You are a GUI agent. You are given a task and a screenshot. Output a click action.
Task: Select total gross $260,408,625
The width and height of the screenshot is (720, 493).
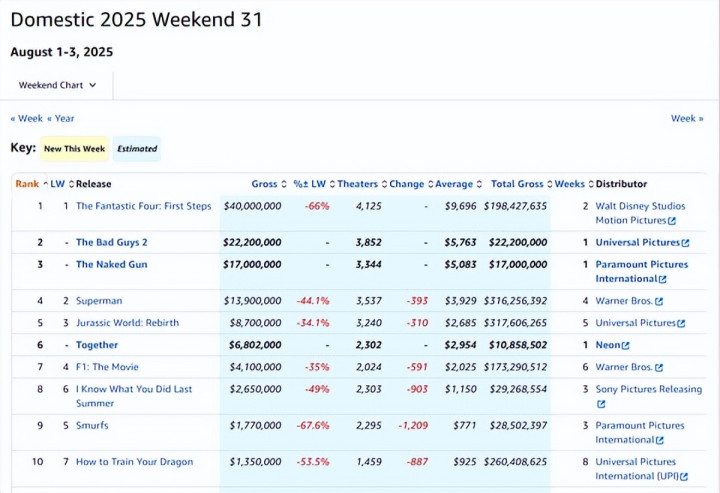pos(515,461)
